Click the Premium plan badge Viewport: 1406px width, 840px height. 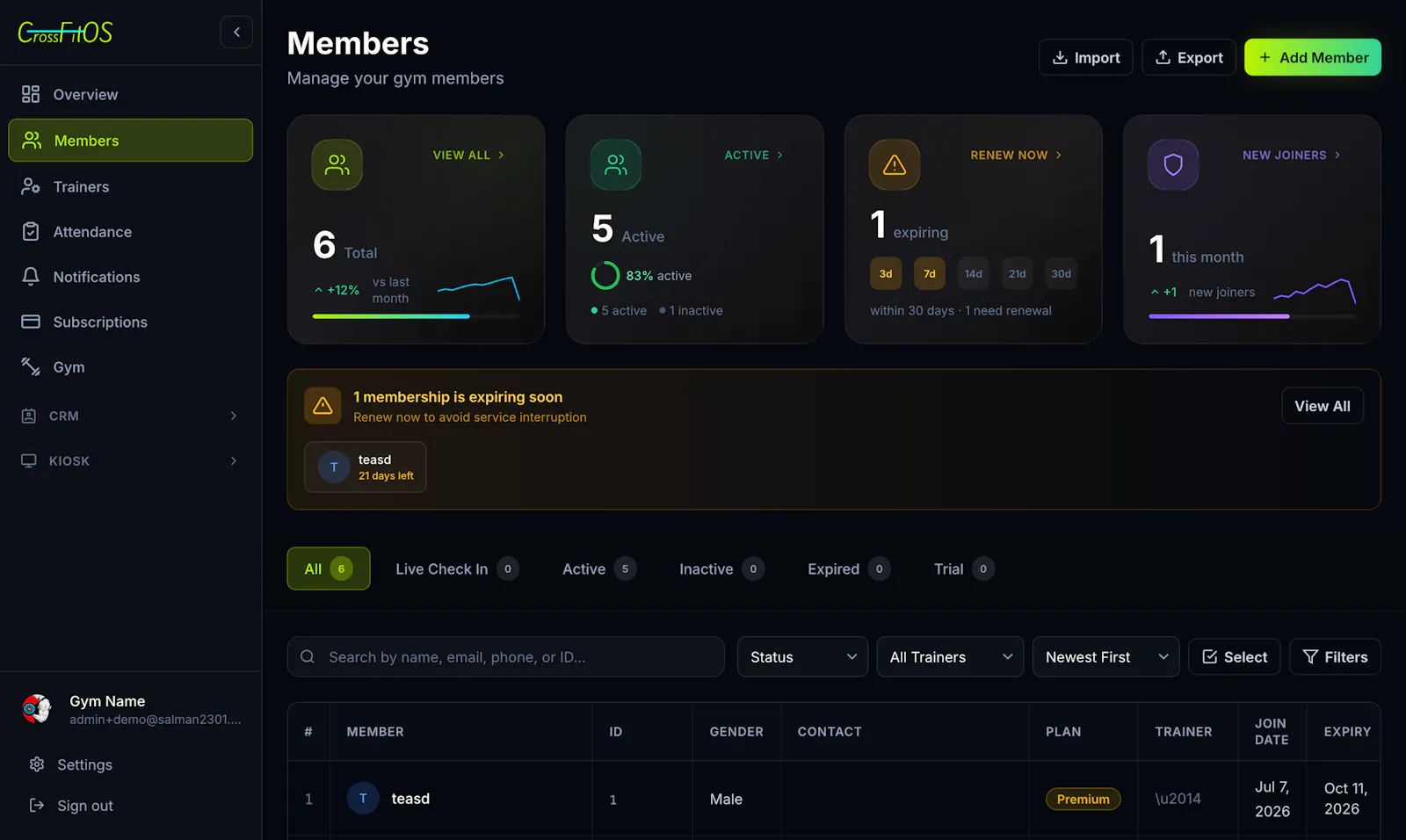click(1083, 799)
